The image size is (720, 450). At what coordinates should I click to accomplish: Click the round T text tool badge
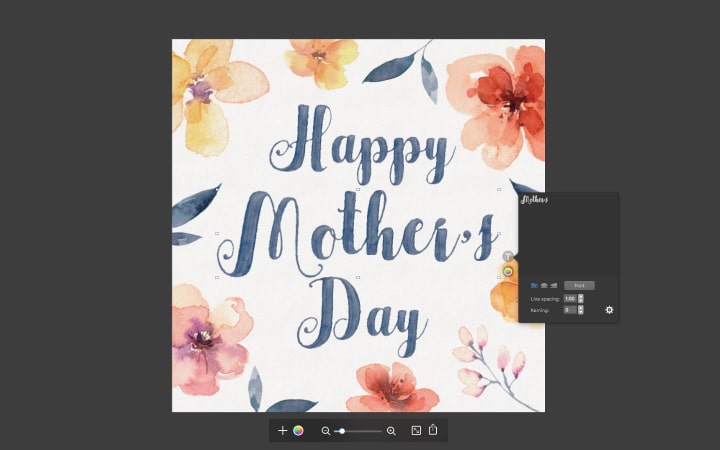pos(508,256)
